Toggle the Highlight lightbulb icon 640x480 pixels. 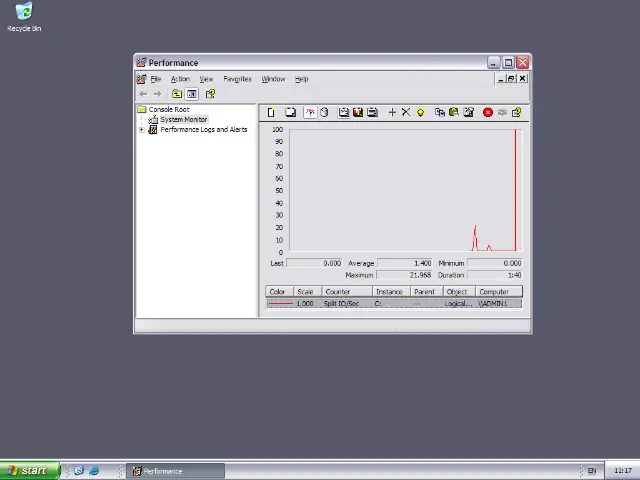point(420,112)
